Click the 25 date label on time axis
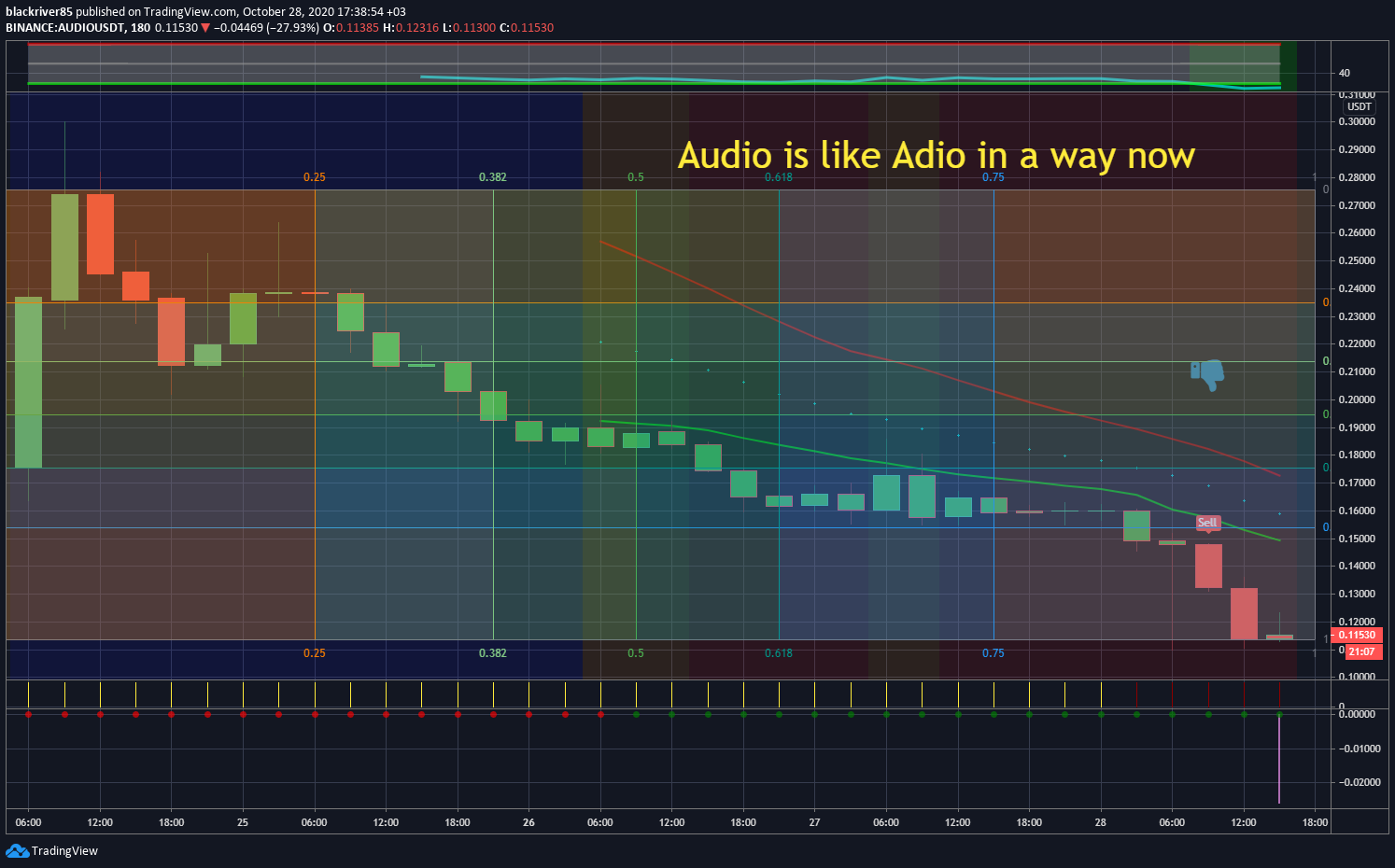This screenshot has height=868, width=1395. pos(243,822)
